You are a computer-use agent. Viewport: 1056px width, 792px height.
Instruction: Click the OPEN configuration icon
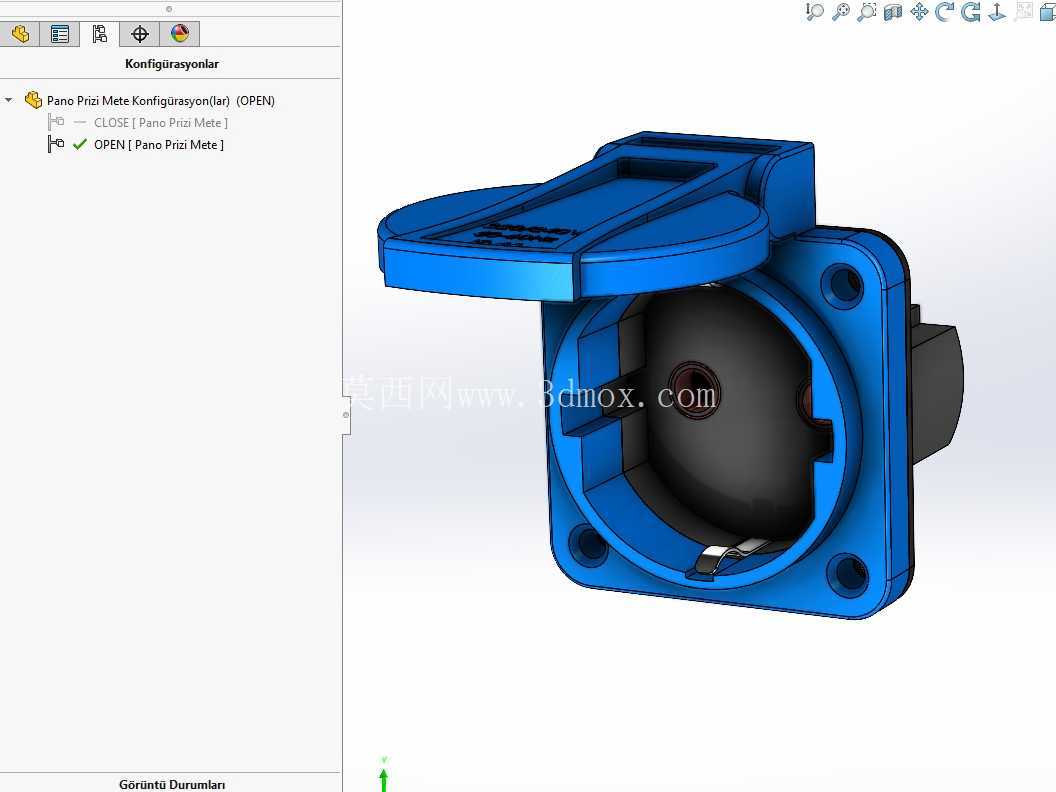tap(56, 144)
